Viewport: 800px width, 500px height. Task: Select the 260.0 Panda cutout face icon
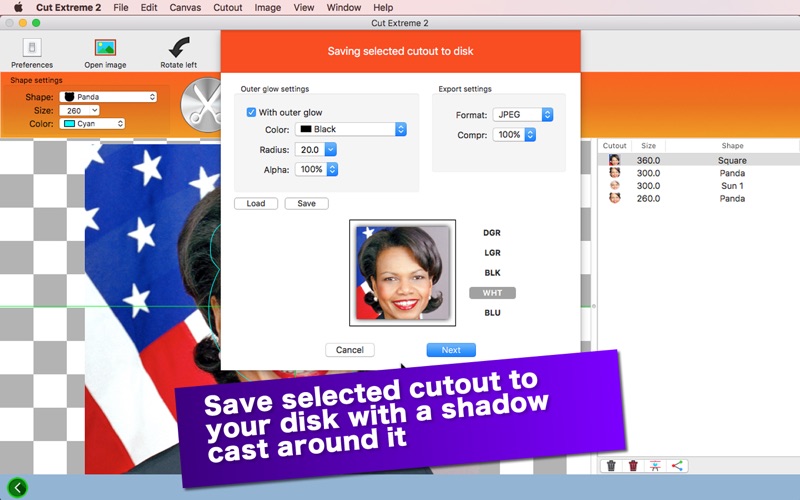pyautogui.click(x=614, y=198)
